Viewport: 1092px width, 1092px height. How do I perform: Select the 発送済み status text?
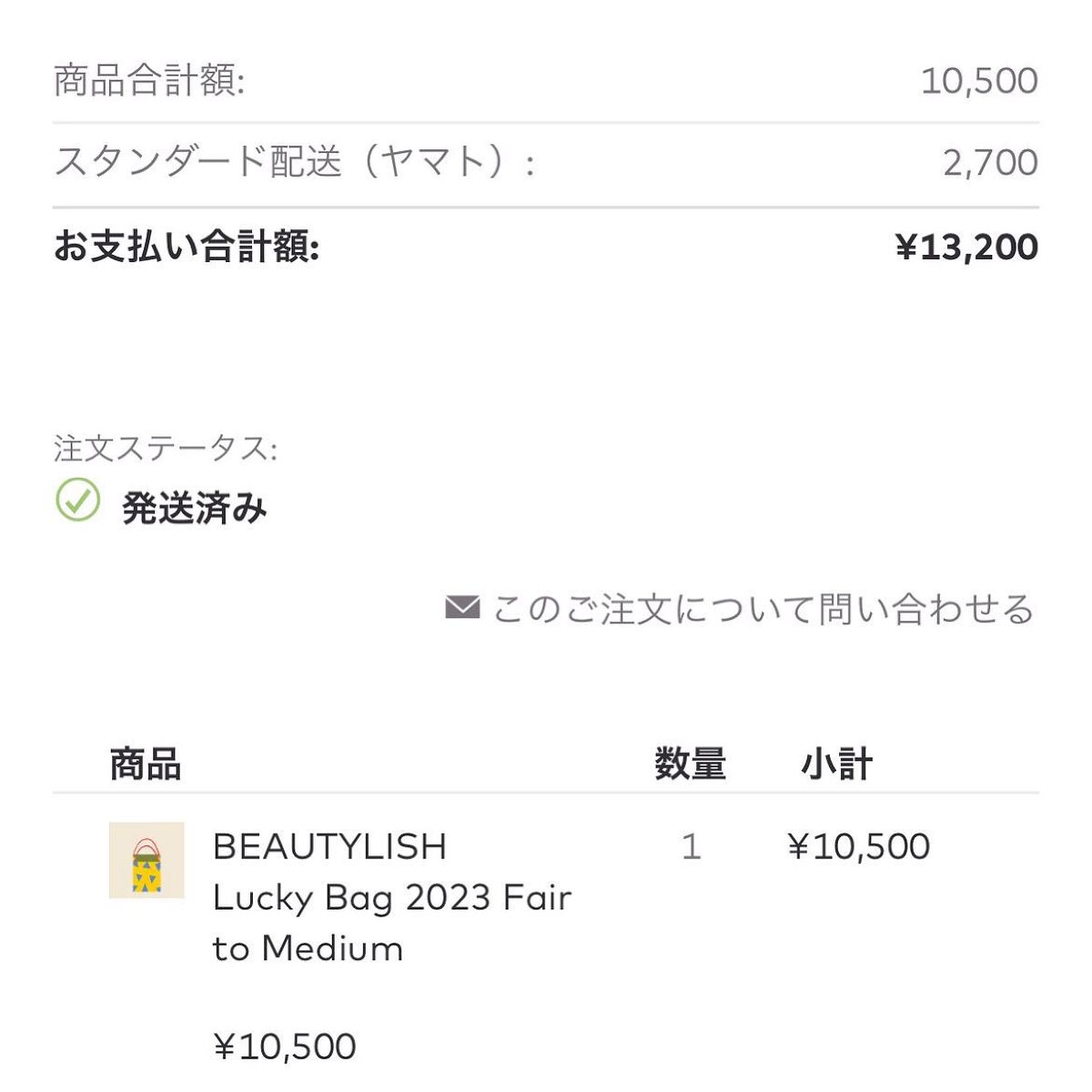pyautogui.click(x=194, y=508)
